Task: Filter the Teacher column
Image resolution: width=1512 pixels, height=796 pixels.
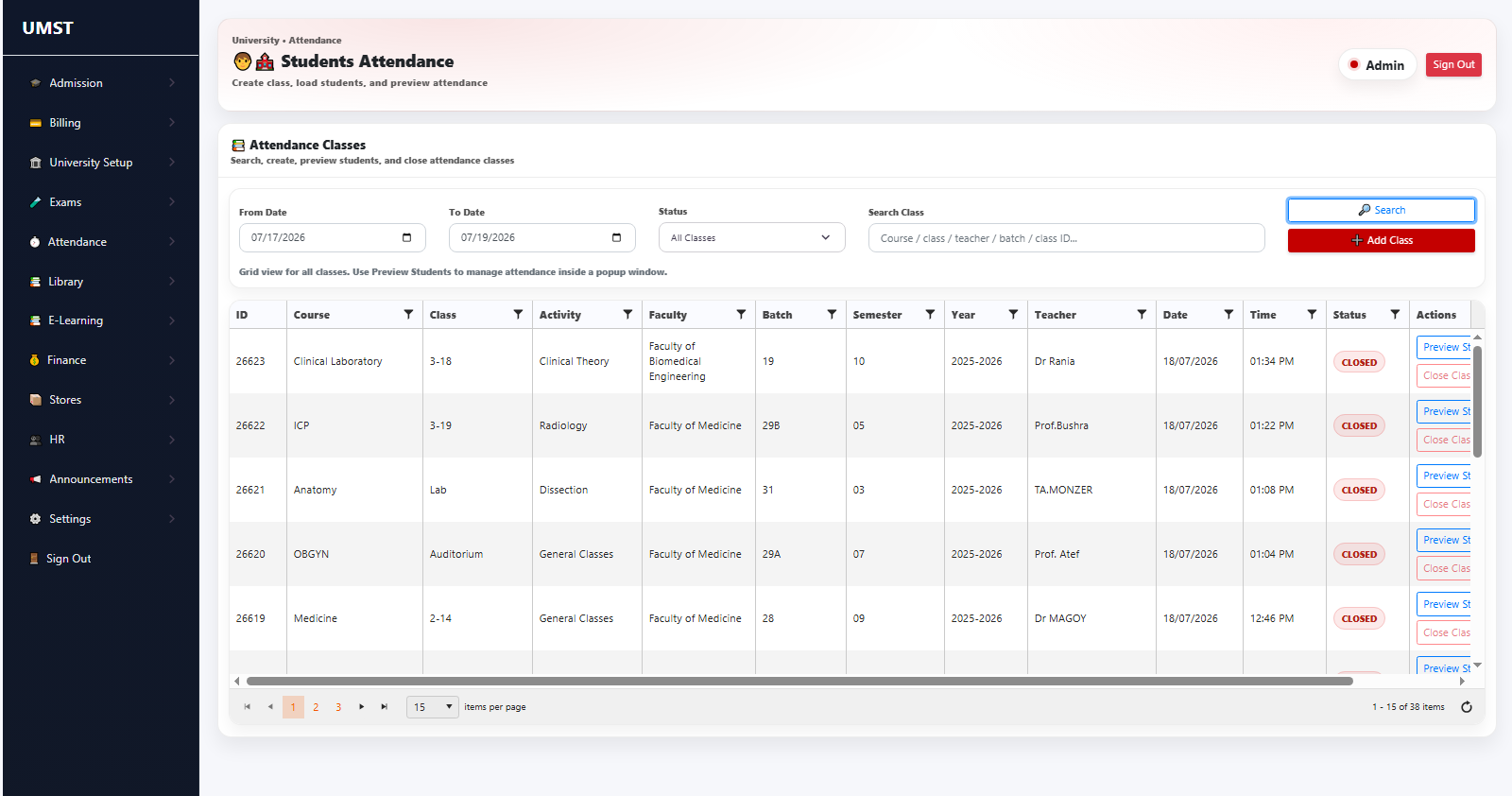Action: tap(1142, 315)
